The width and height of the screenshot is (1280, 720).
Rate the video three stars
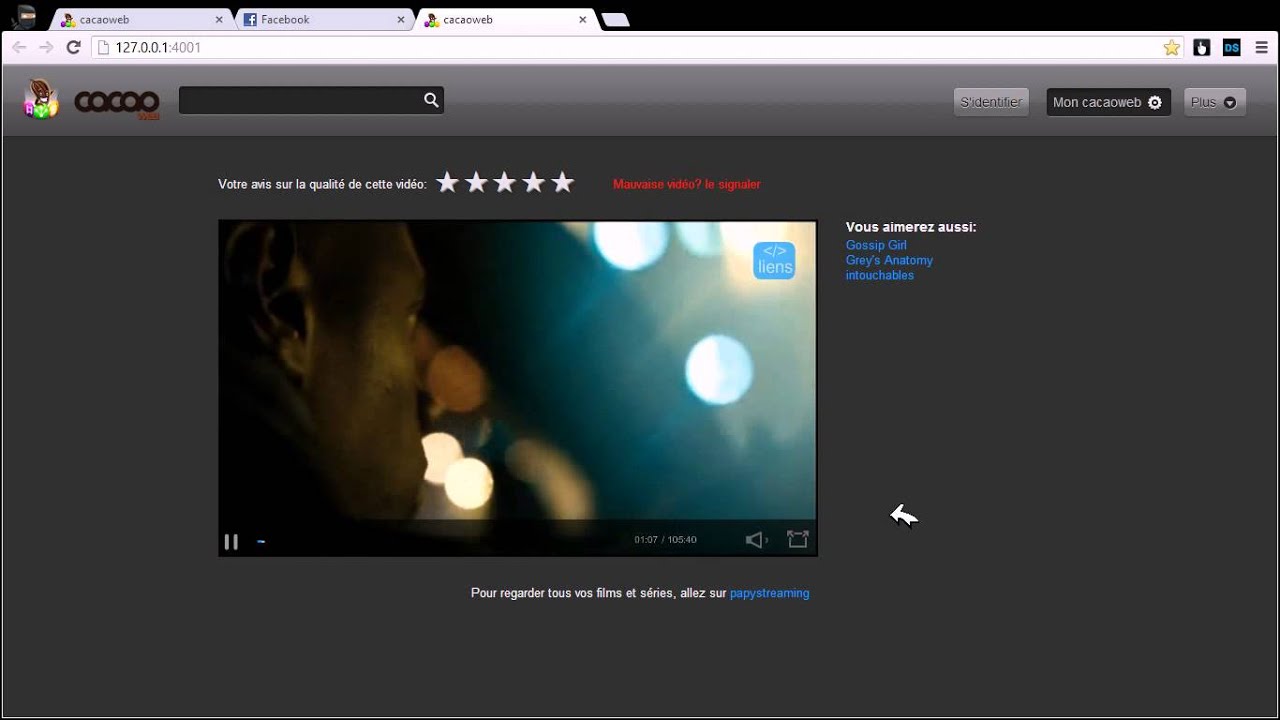point(505,182)
